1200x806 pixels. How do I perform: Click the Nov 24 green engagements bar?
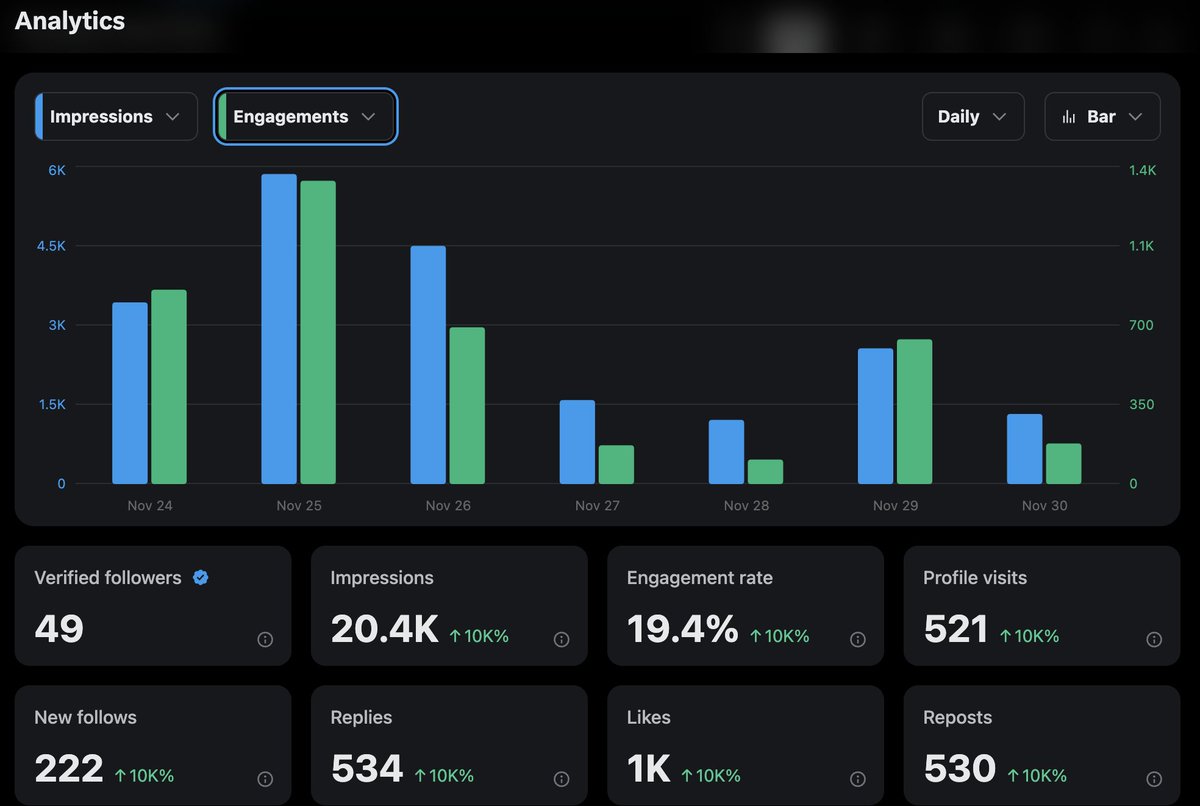(169, 387)
